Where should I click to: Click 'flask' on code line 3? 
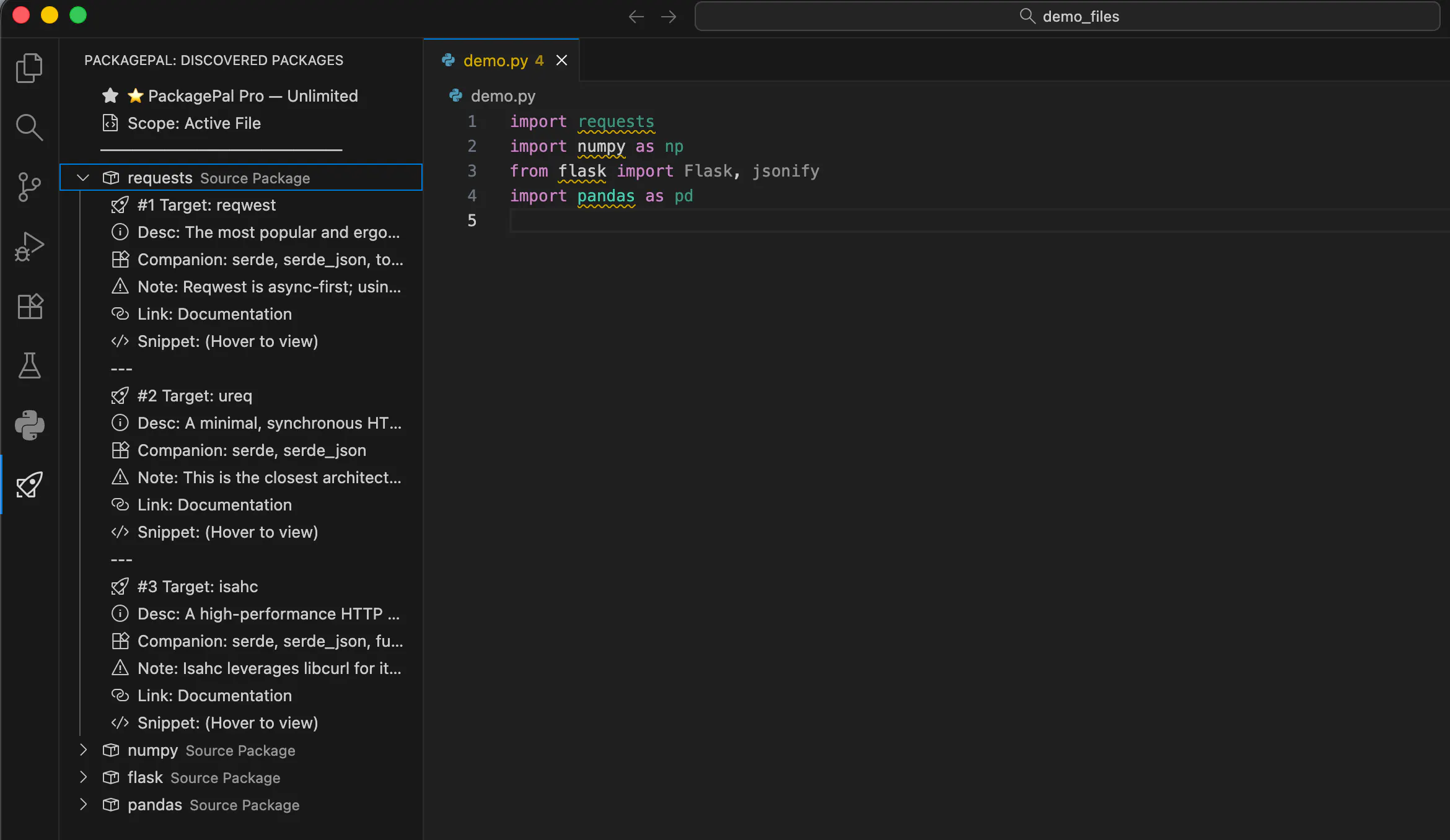582,171
